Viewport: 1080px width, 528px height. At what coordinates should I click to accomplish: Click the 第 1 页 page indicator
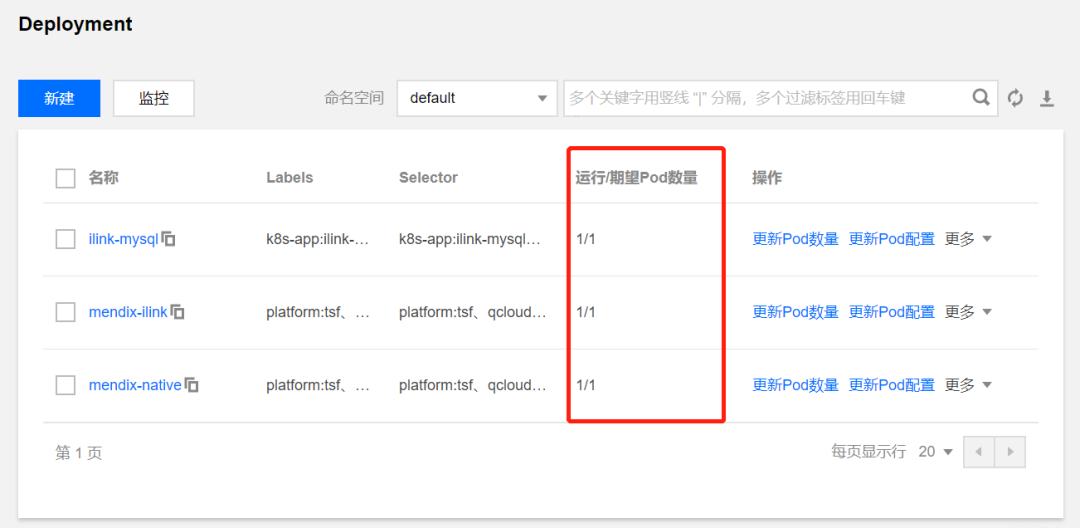[79, 453]
